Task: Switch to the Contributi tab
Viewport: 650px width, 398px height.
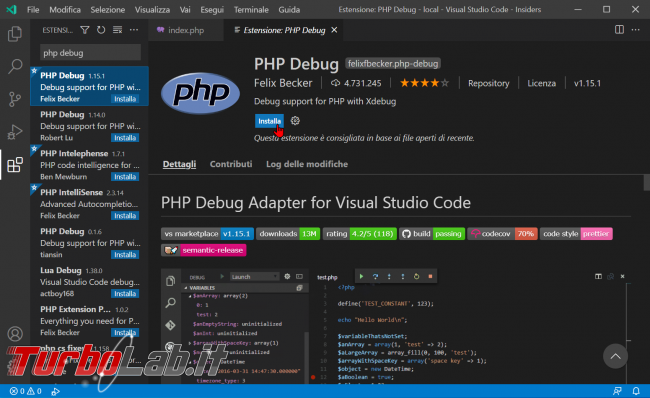Action: pos(231,164)
